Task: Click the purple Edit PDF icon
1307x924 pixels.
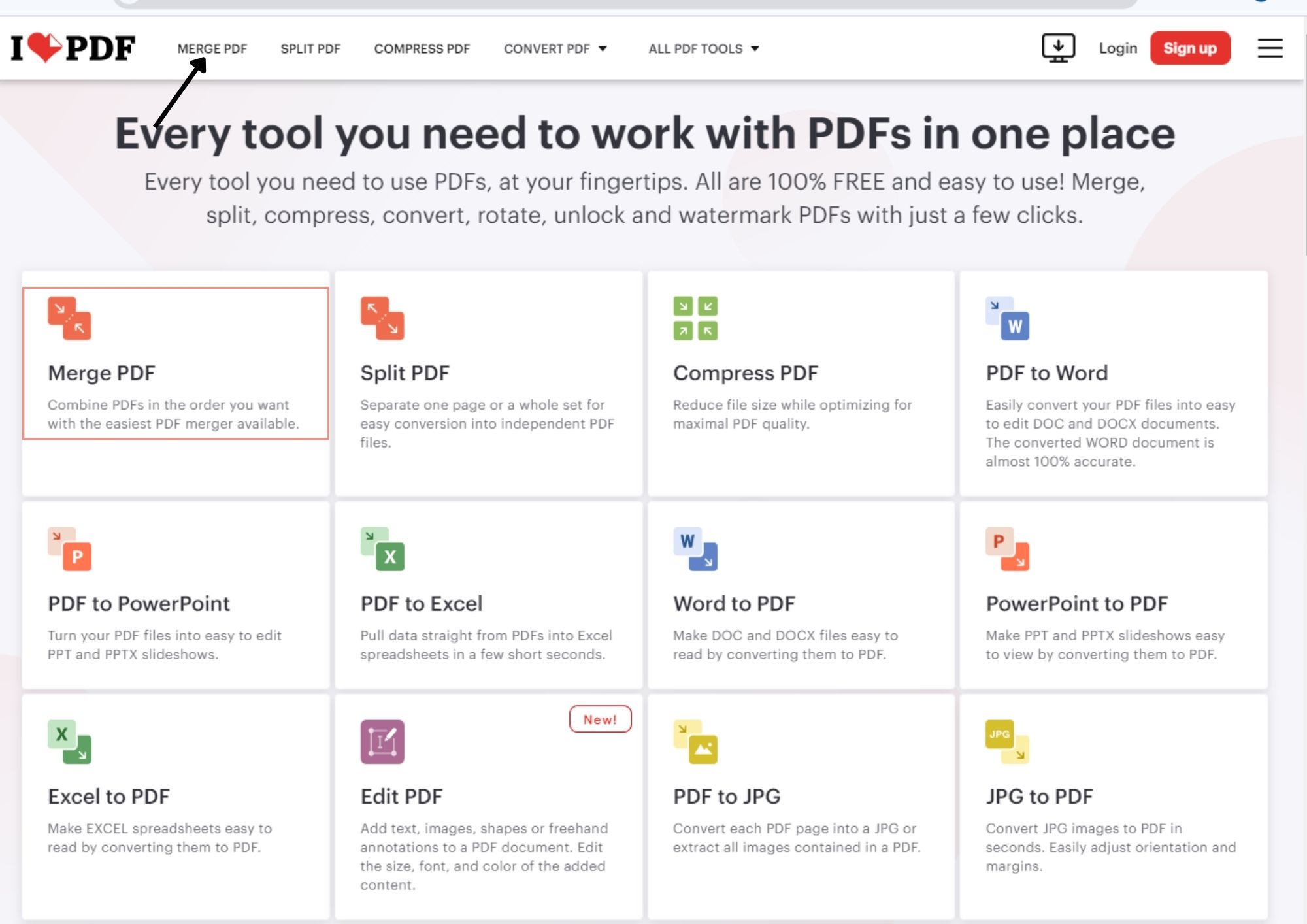Action: tap(382, 742)
